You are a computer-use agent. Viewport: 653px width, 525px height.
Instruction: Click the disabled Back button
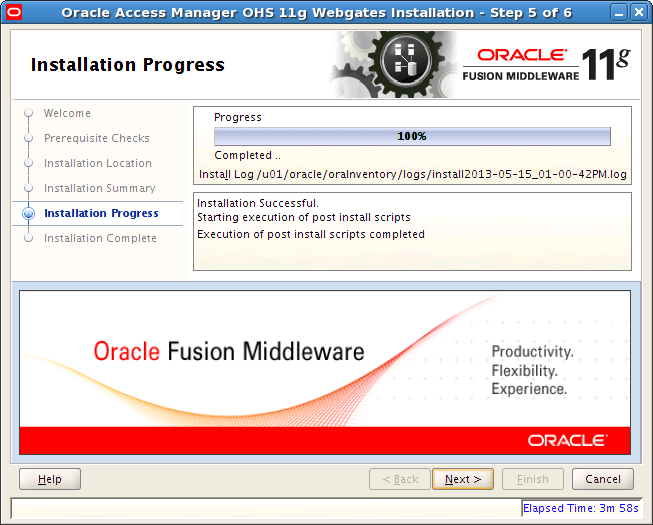(x=400, y=479)
